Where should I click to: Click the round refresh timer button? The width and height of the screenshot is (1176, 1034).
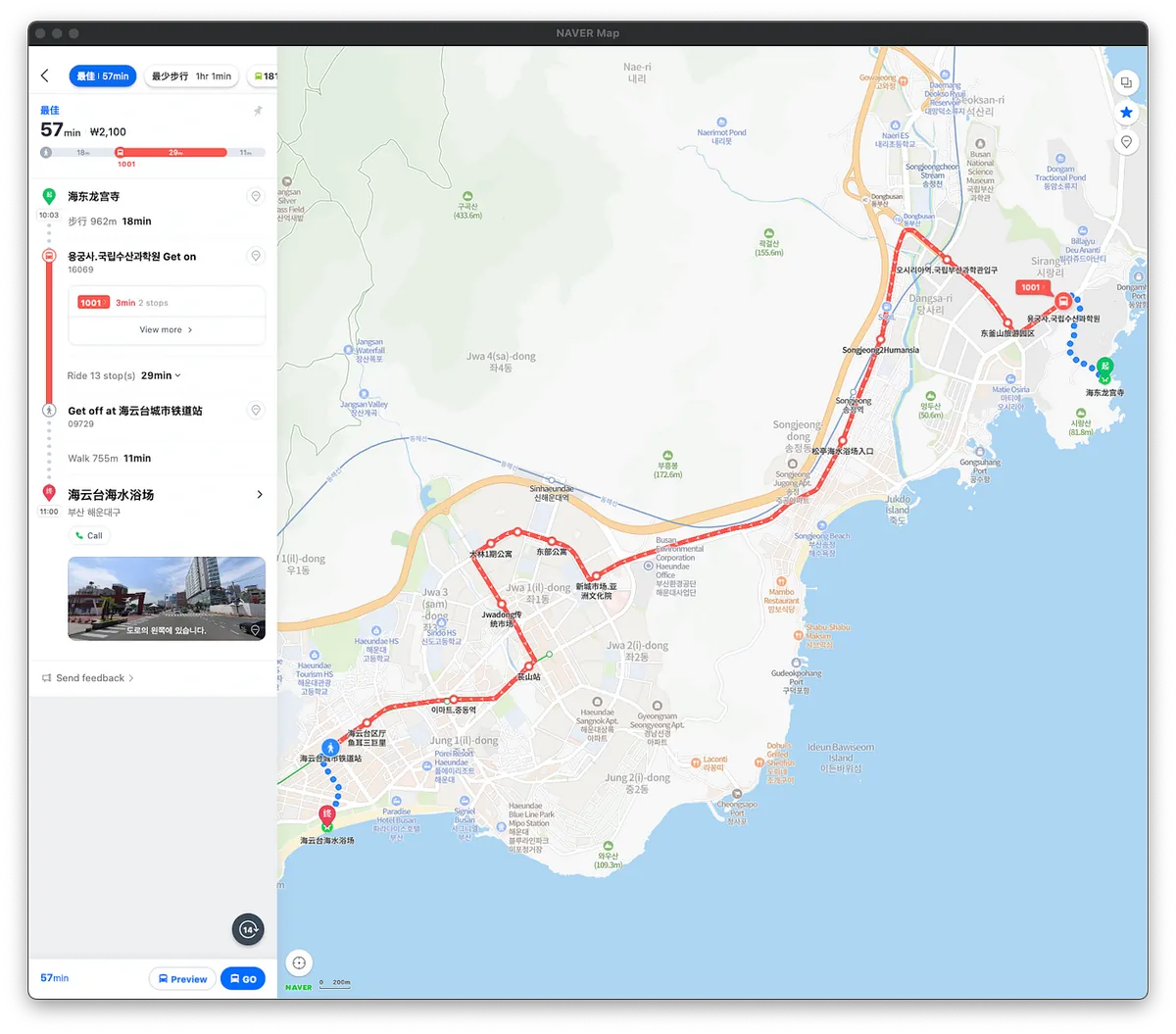[248, 929]
